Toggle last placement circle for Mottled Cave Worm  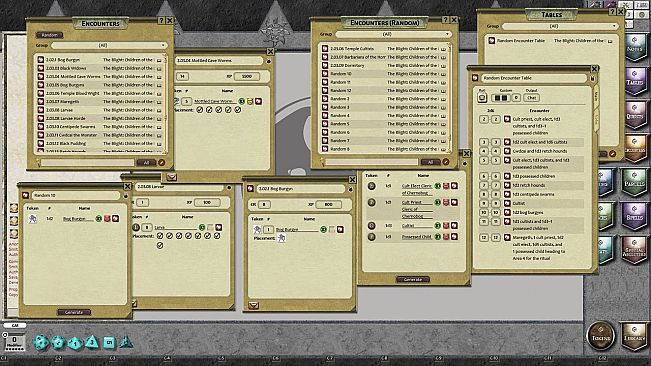click(x=237, y=110)
